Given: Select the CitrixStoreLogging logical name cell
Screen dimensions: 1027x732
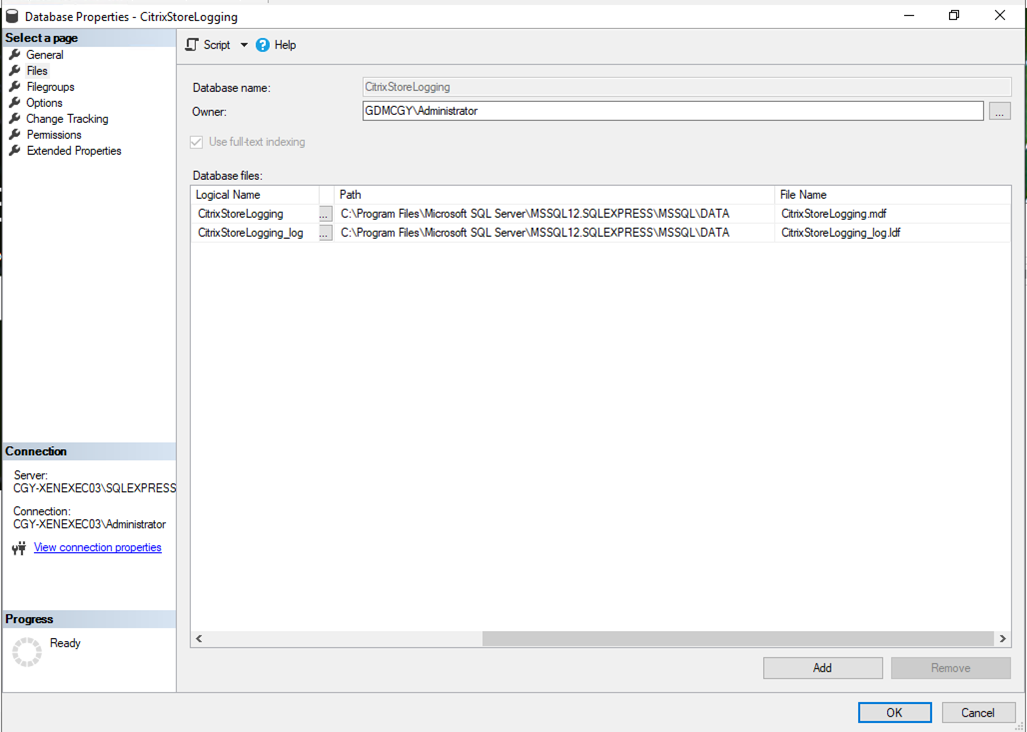Looking at the screenshot, I should click(255, 214).
